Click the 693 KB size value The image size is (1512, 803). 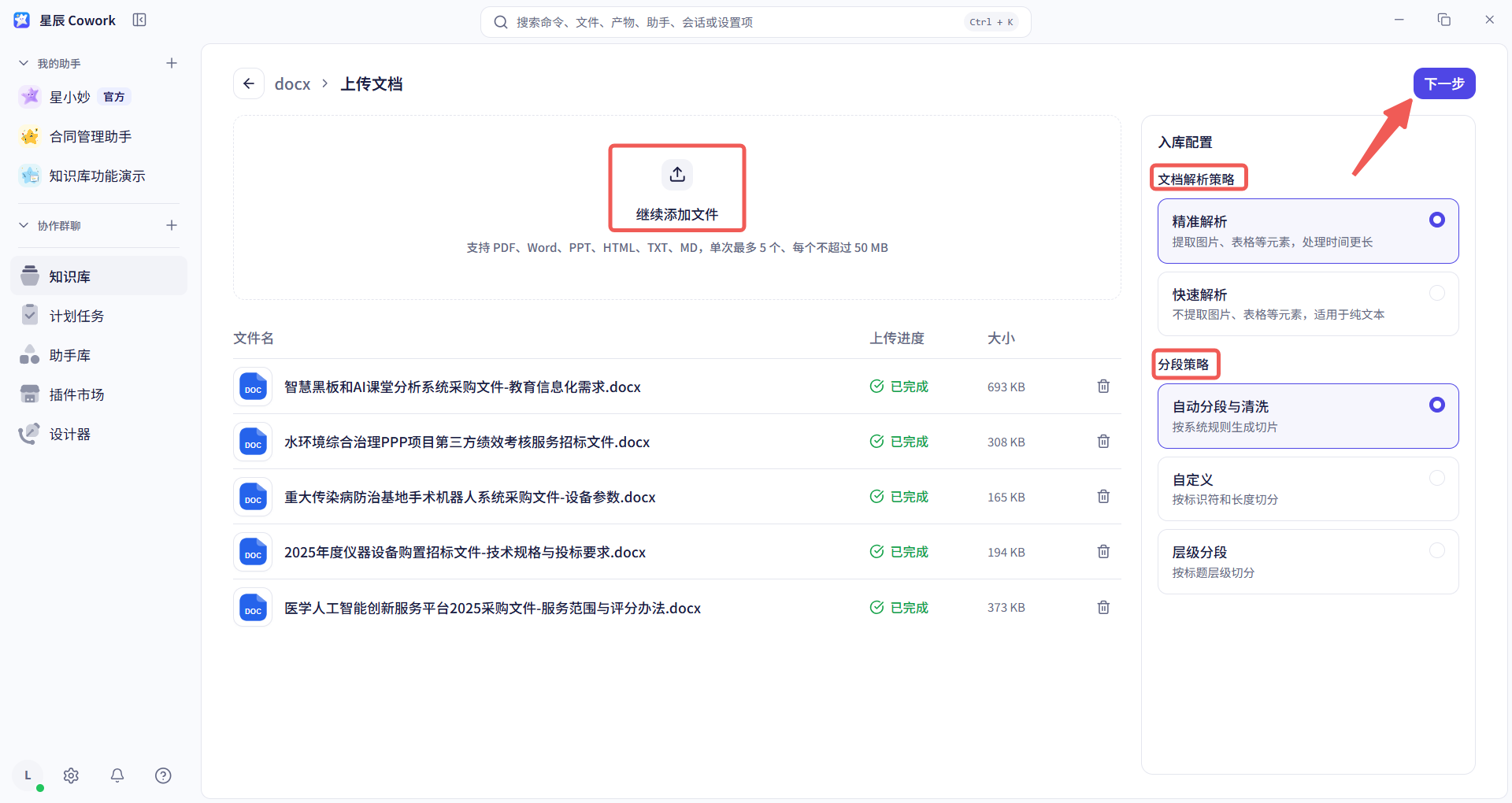pyautogui.click(x=1006, y=387)
